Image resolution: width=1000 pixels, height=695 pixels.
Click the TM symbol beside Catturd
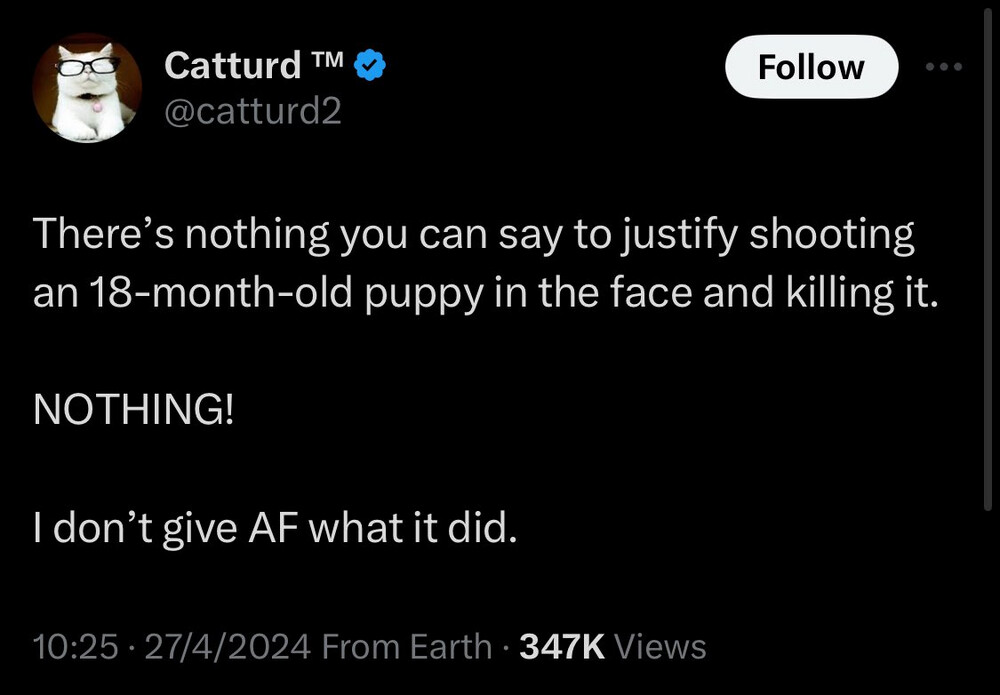click(327, 59)
